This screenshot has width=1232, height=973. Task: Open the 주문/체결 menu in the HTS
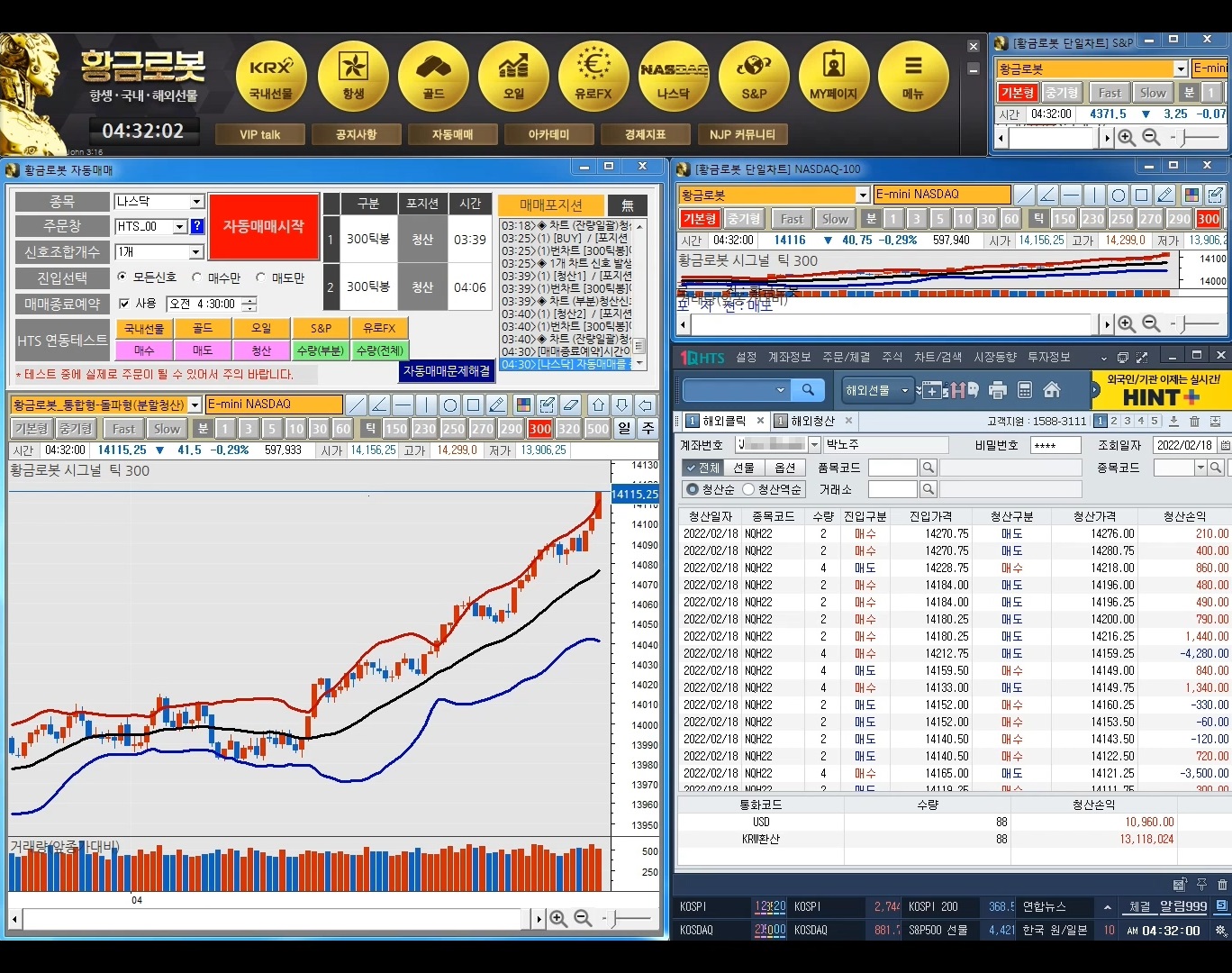846,358
